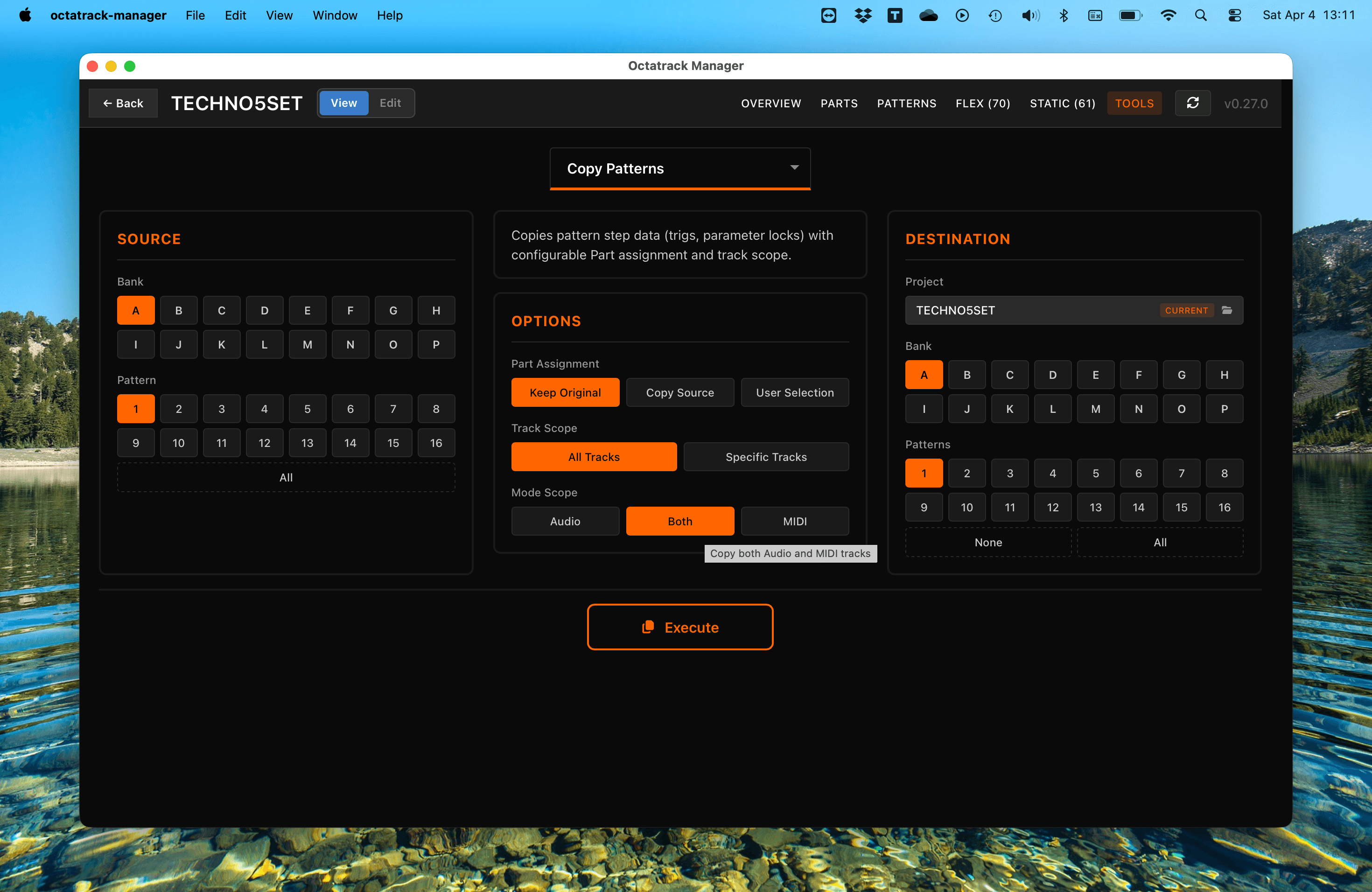The height and width of the screenshot is (892, 1372).
Task: Open macOS Control Center icon
Action: [x=1235, y=15]
